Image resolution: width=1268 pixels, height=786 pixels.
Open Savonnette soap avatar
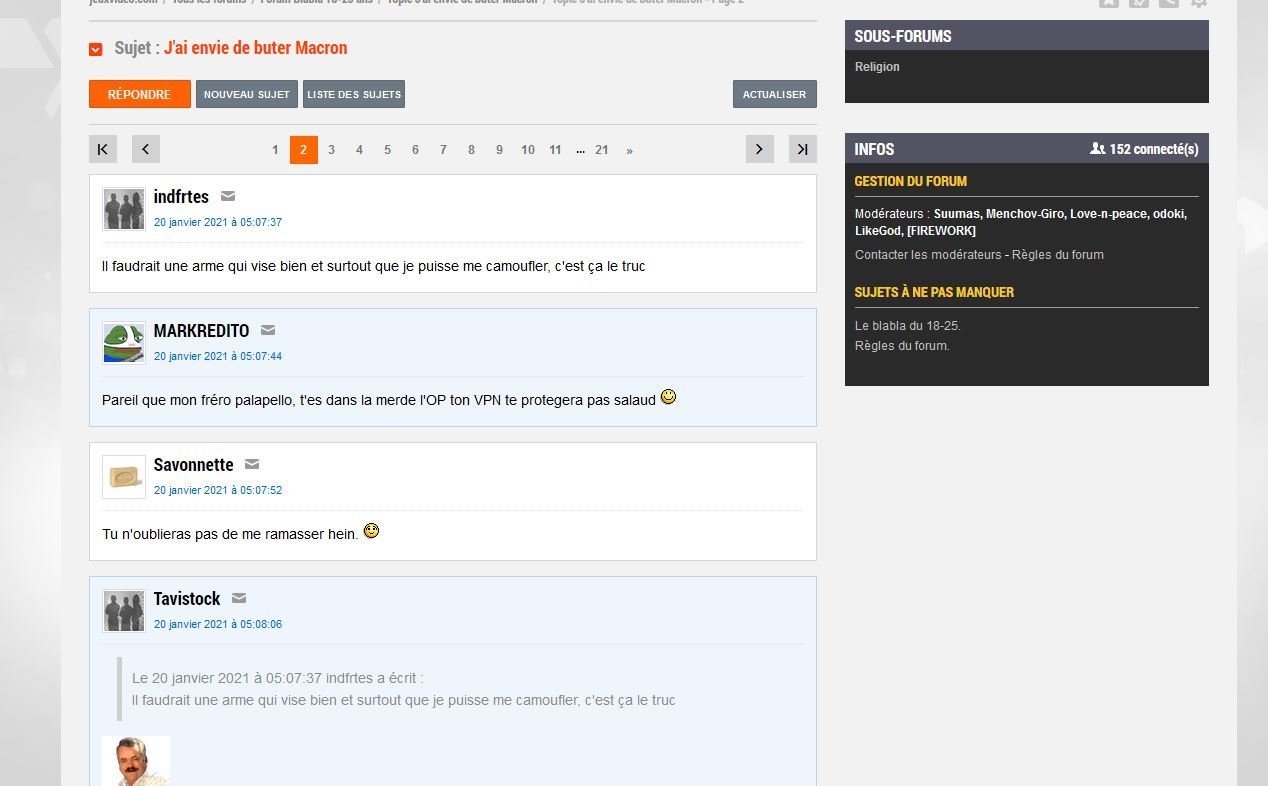124,477
